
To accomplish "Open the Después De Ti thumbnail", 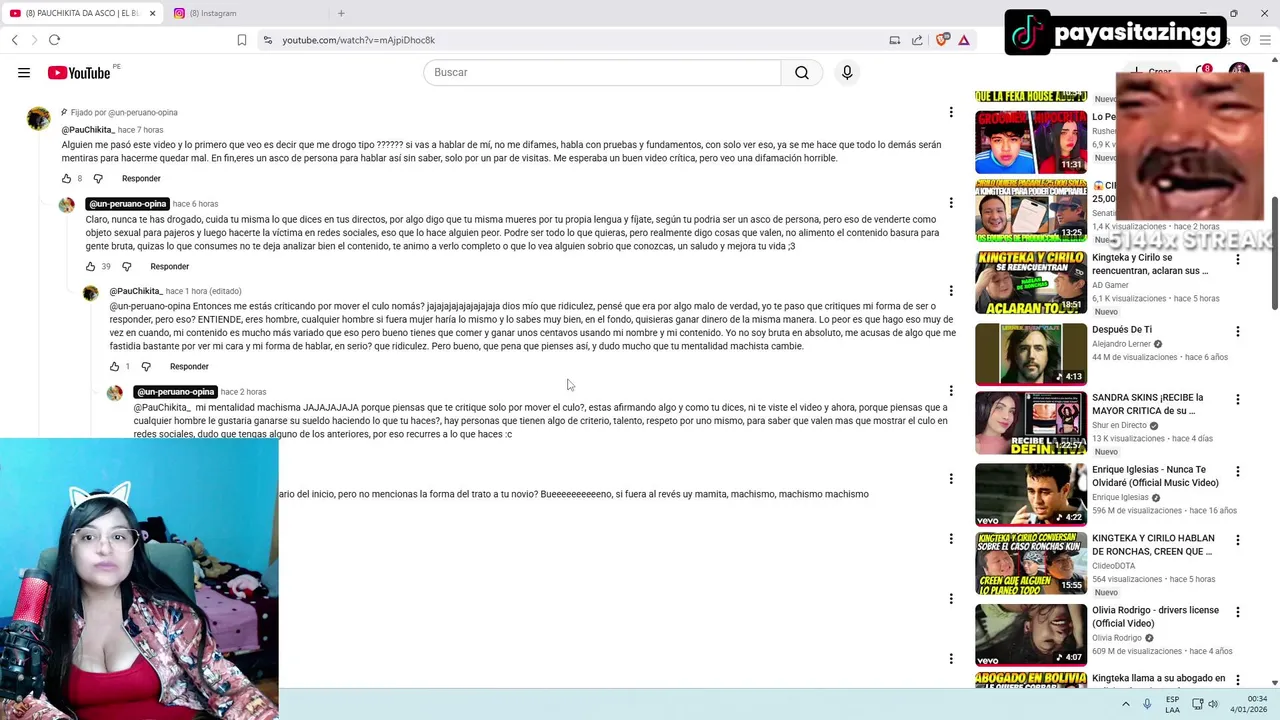I will pyautogui.click(x=1031, y=354).
